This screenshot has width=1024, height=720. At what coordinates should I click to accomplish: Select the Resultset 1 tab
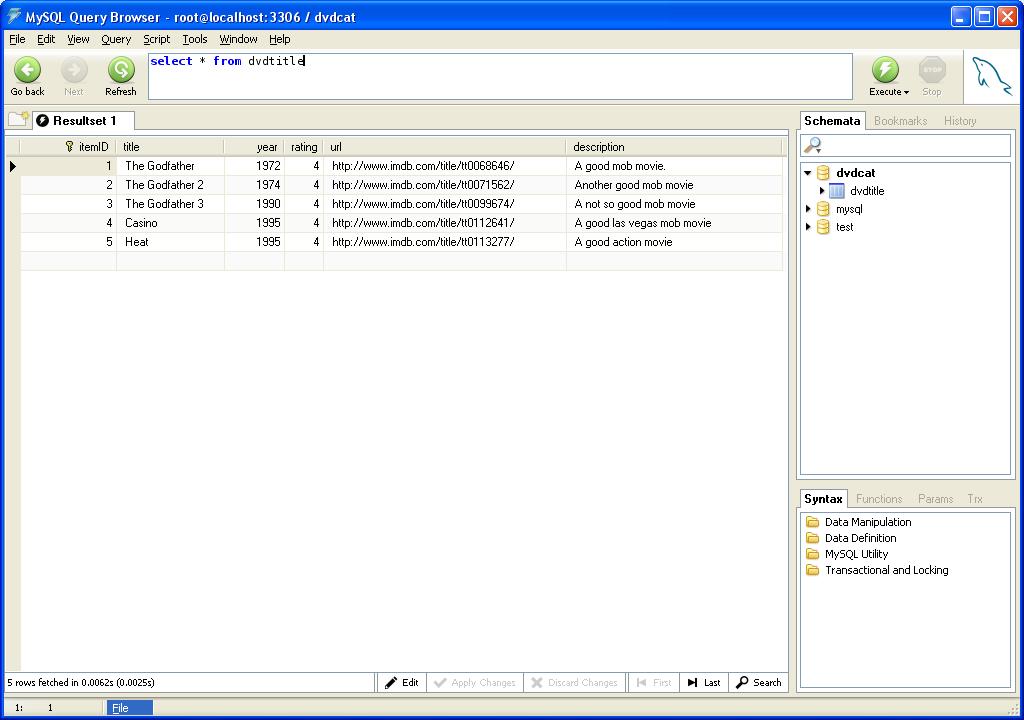pyautogui.click(x=84, y=121)
